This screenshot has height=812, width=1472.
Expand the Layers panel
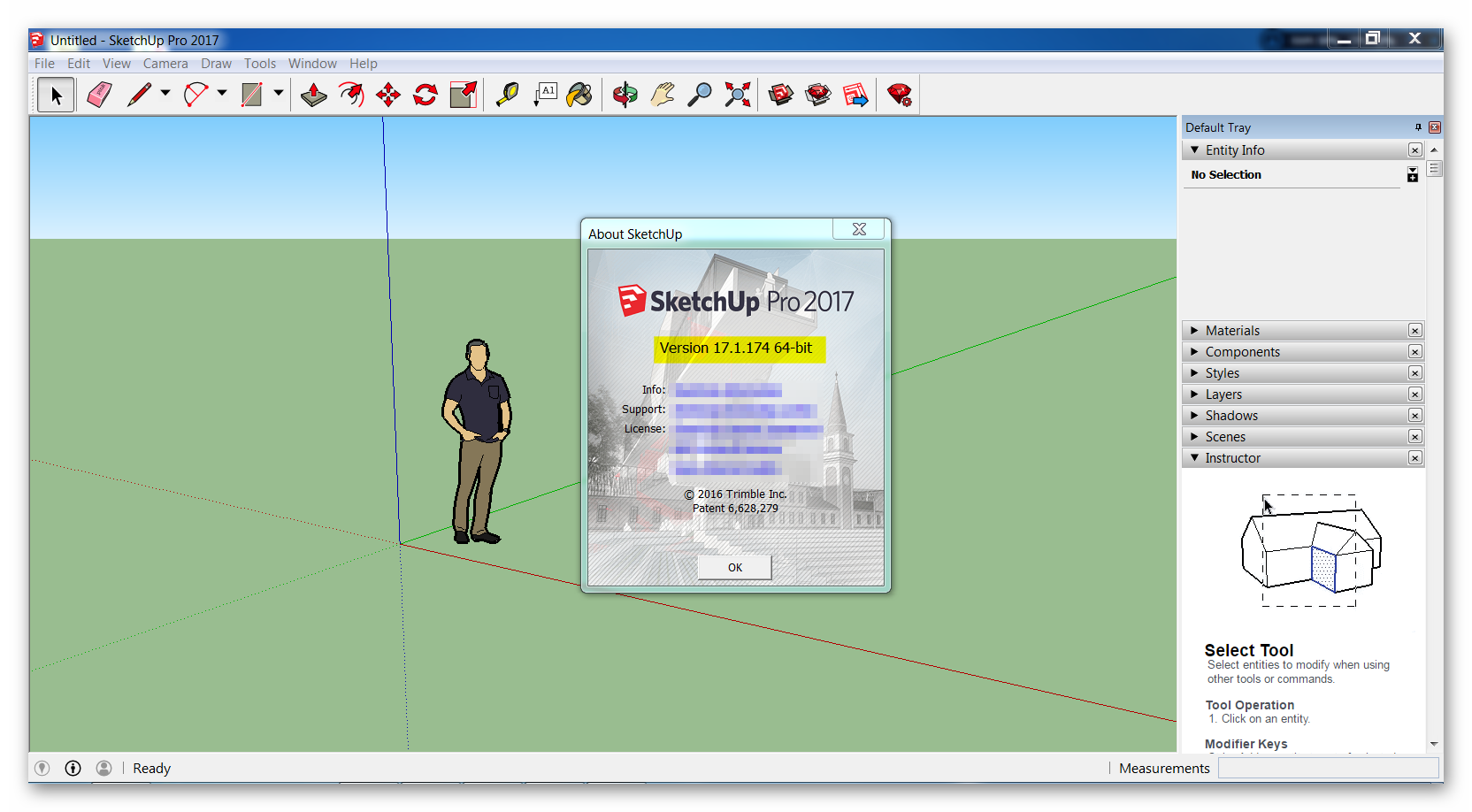tap(1195, 395)
